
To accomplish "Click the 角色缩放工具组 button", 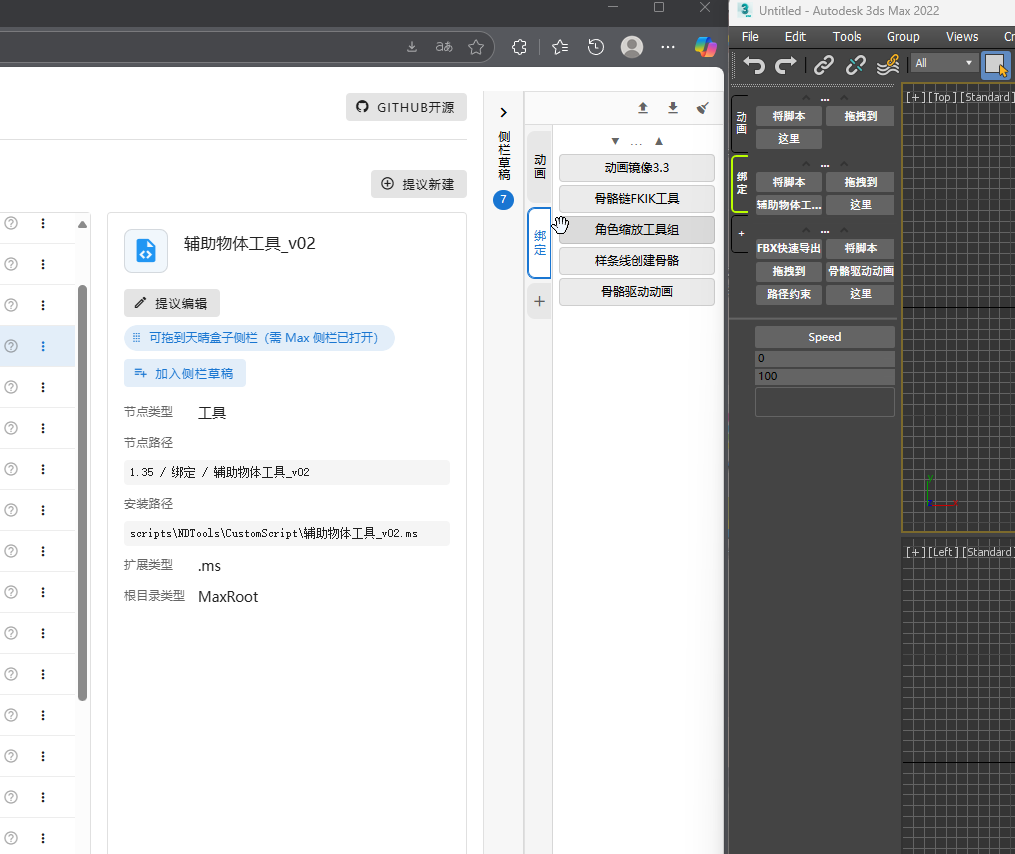I will [637, 230].
